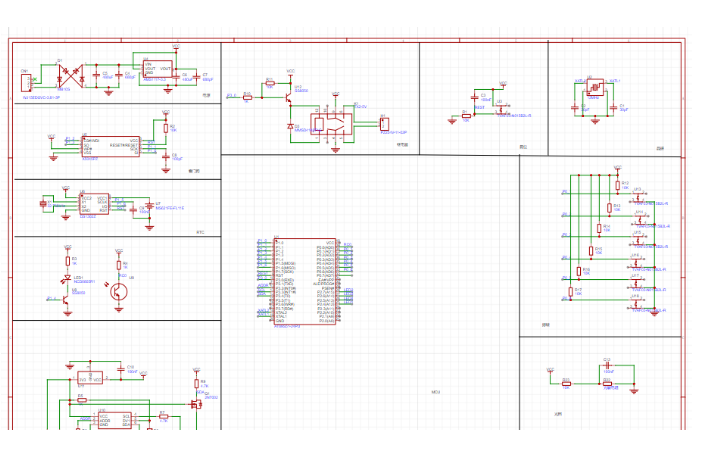Select ground symbol under crystal capacitors
720x450 pixels.
pos(595,121)
